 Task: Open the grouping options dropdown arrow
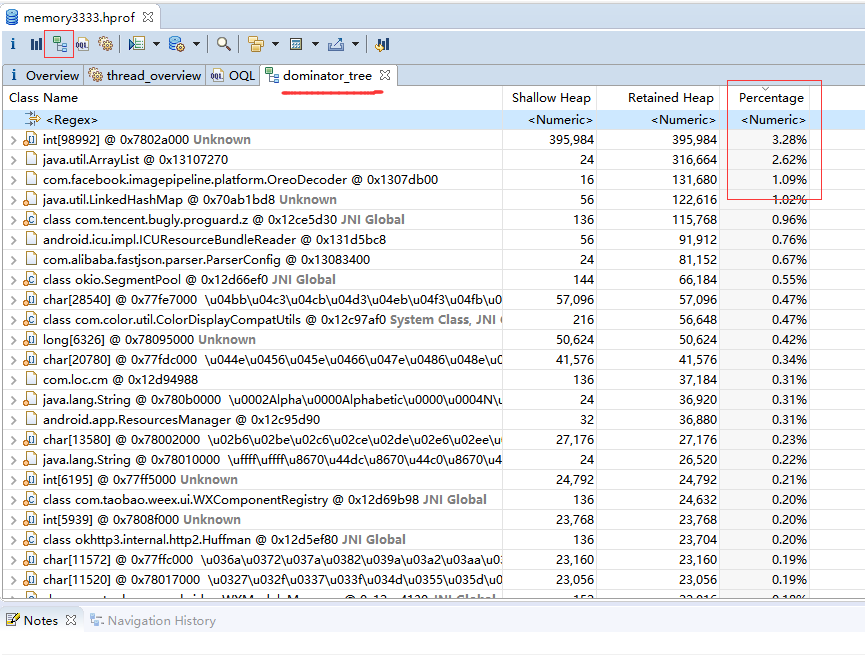click(277, 44)
